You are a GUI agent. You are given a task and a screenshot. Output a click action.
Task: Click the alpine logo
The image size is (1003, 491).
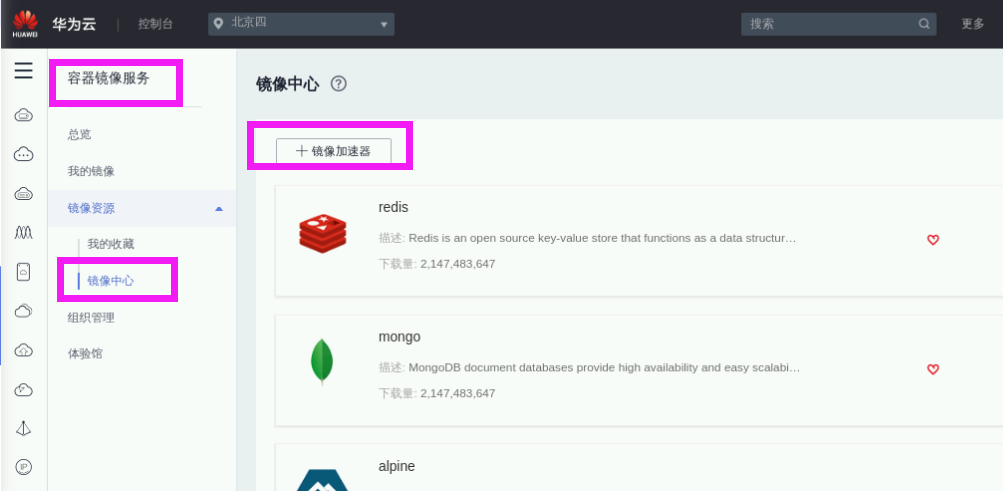coord(322,479)
